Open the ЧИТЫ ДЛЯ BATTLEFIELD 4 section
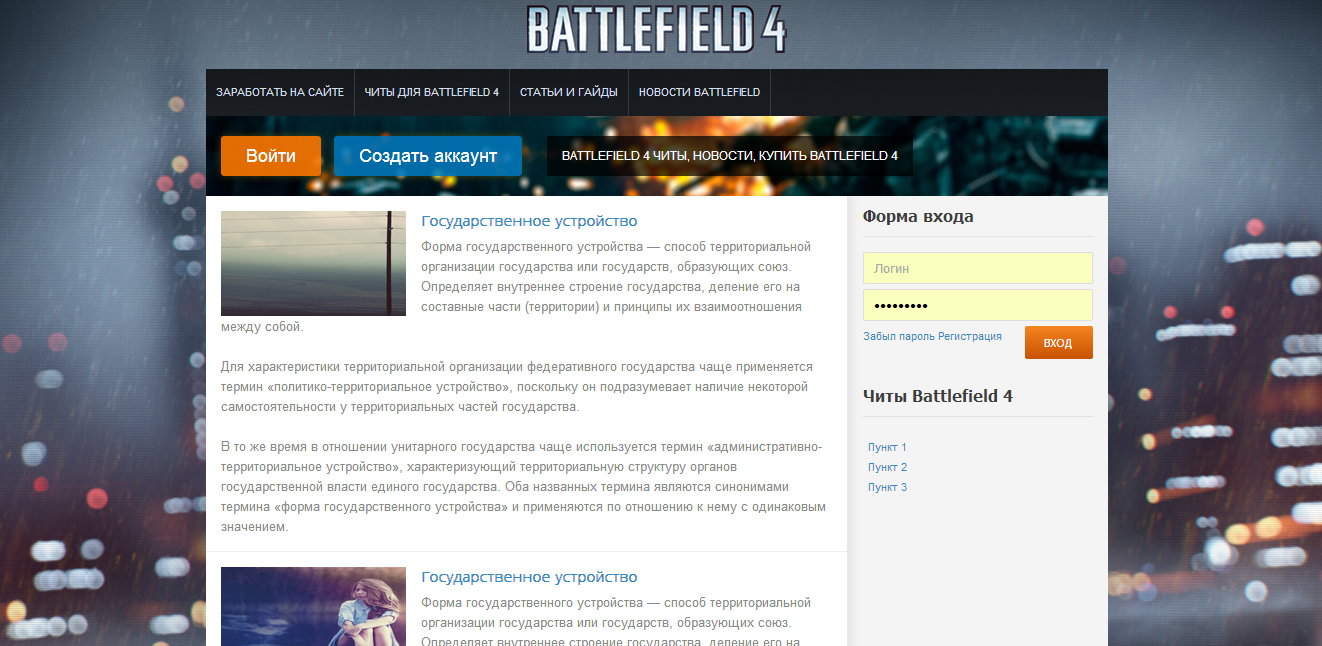 (x=431, y=91)
